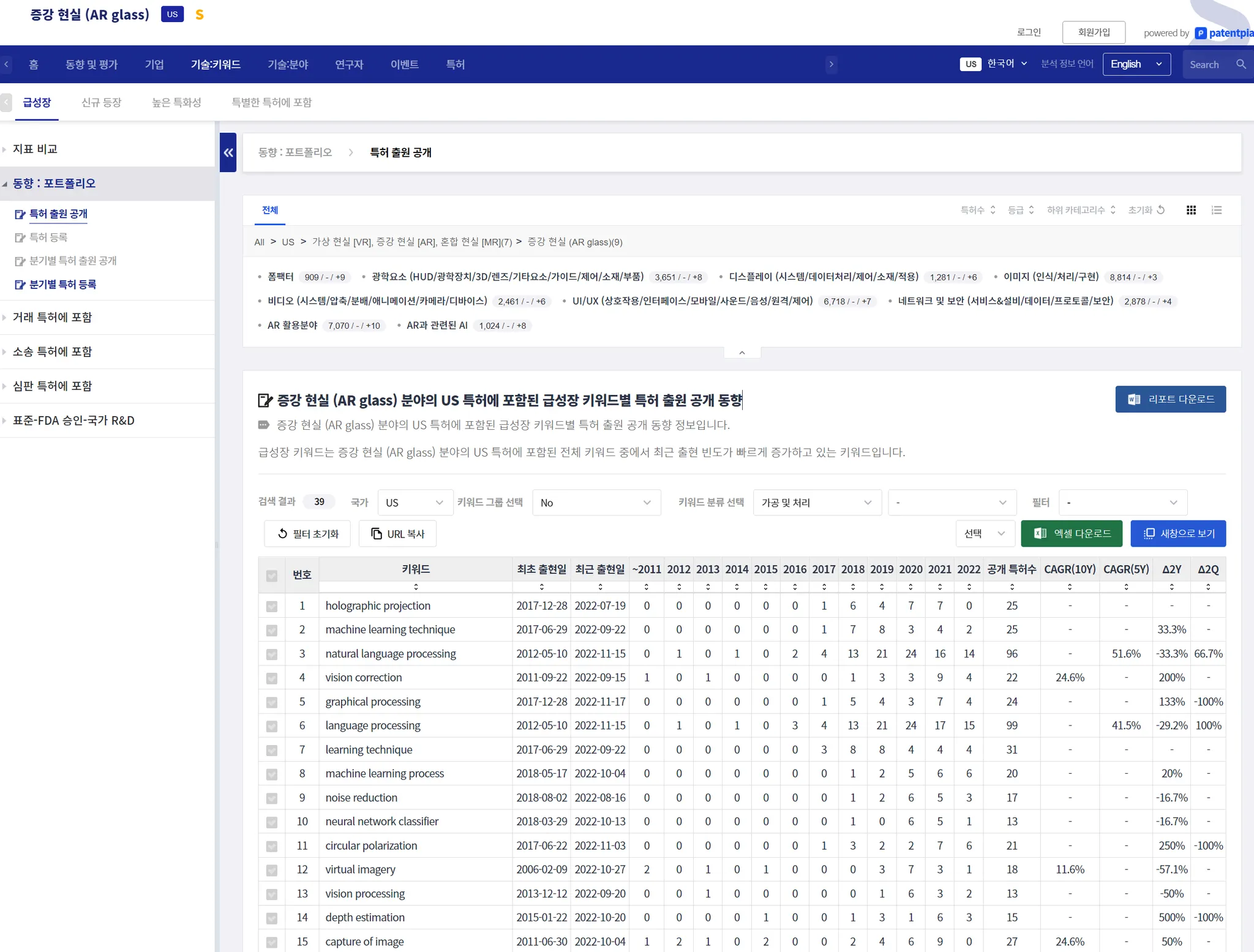The image size is (1254, 952).
Task: Open the 기술:분야 menu item
Action: 288,64
